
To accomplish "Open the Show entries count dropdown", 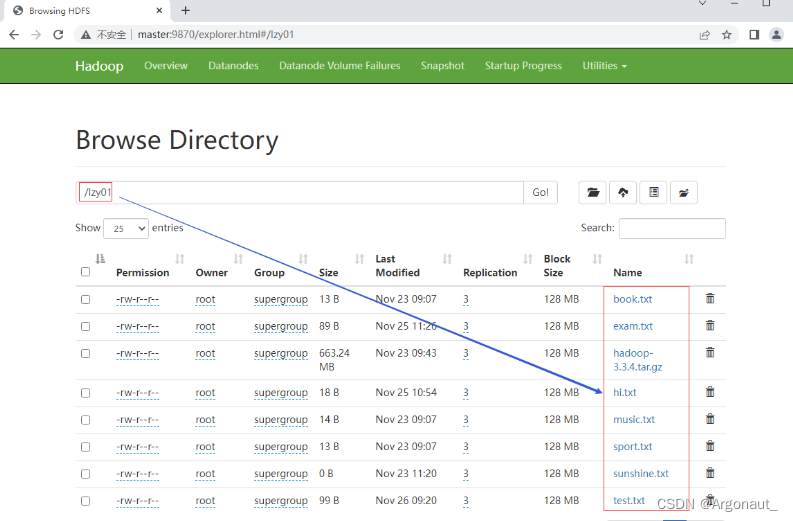I will pyautogui.click(x=126, y=228).
